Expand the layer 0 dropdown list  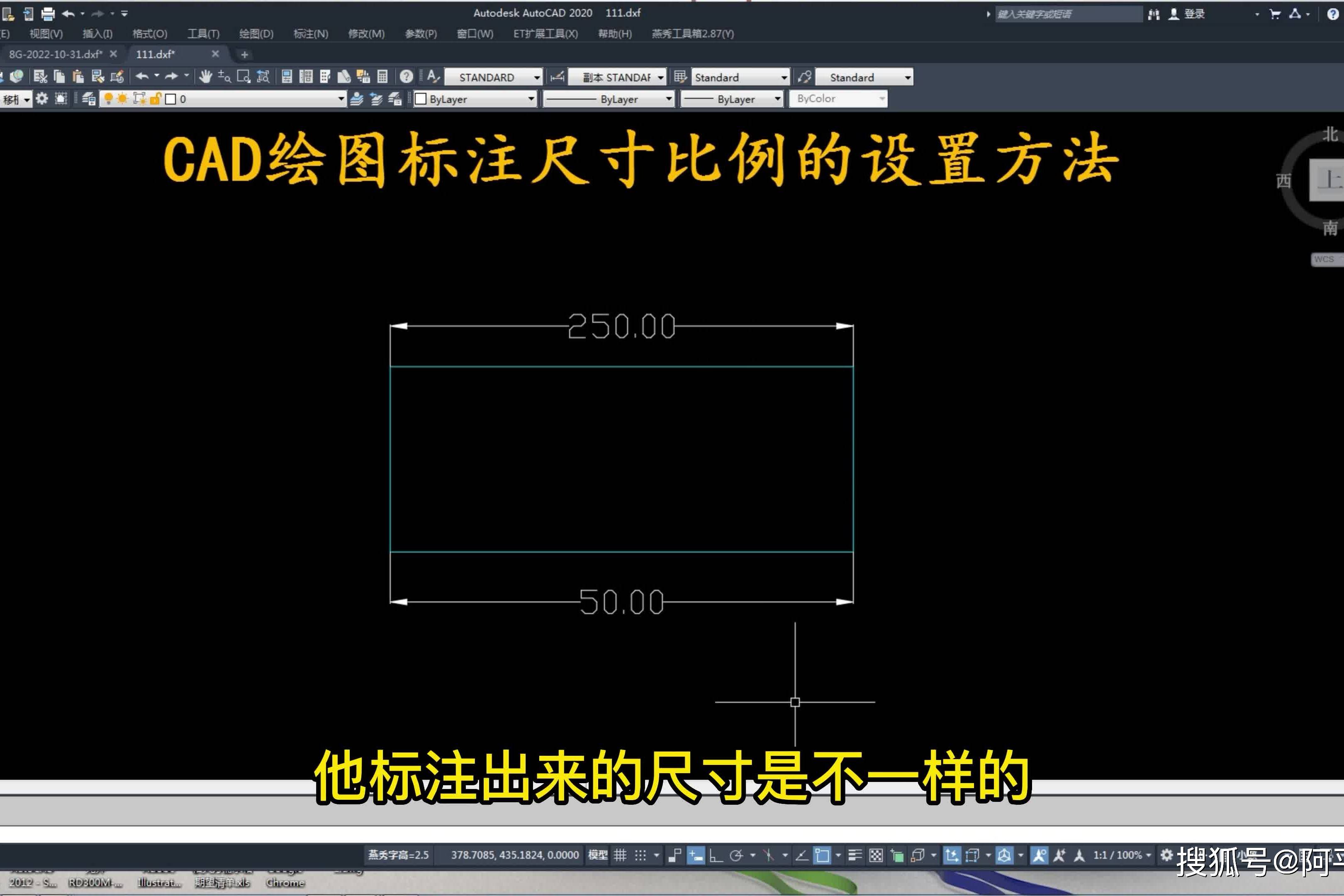[x=341, y=99]
